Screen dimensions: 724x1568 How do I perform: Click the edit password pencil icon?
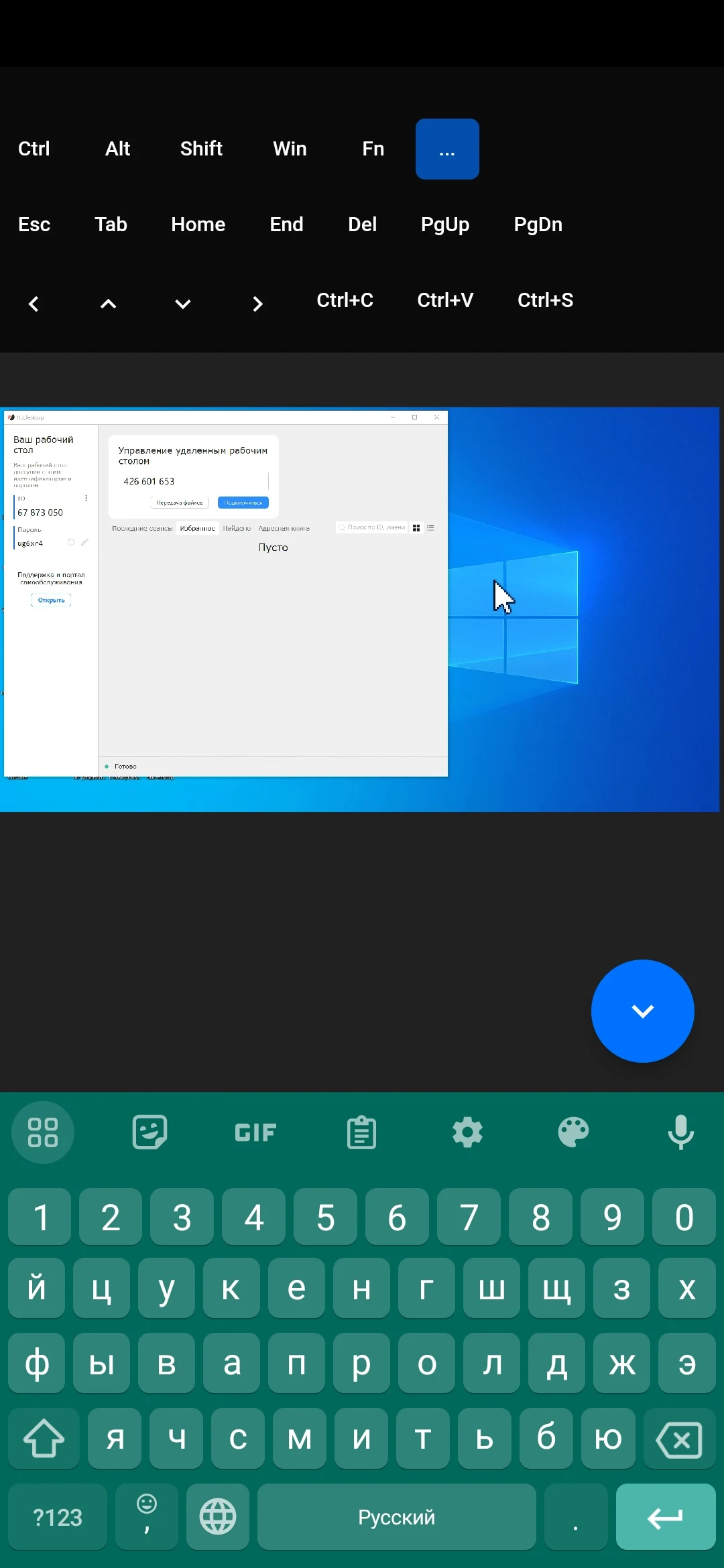(84, 543)
